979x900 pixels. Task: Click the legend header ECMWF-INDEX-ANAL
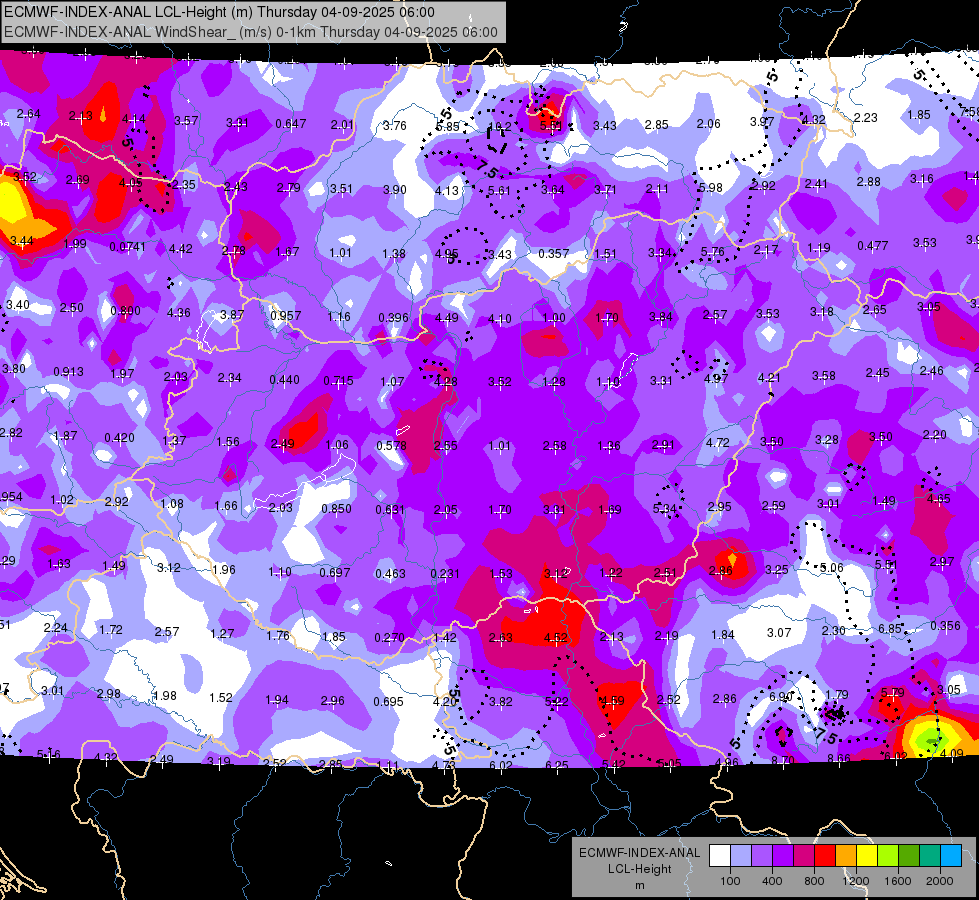click(x=639, y=853)
